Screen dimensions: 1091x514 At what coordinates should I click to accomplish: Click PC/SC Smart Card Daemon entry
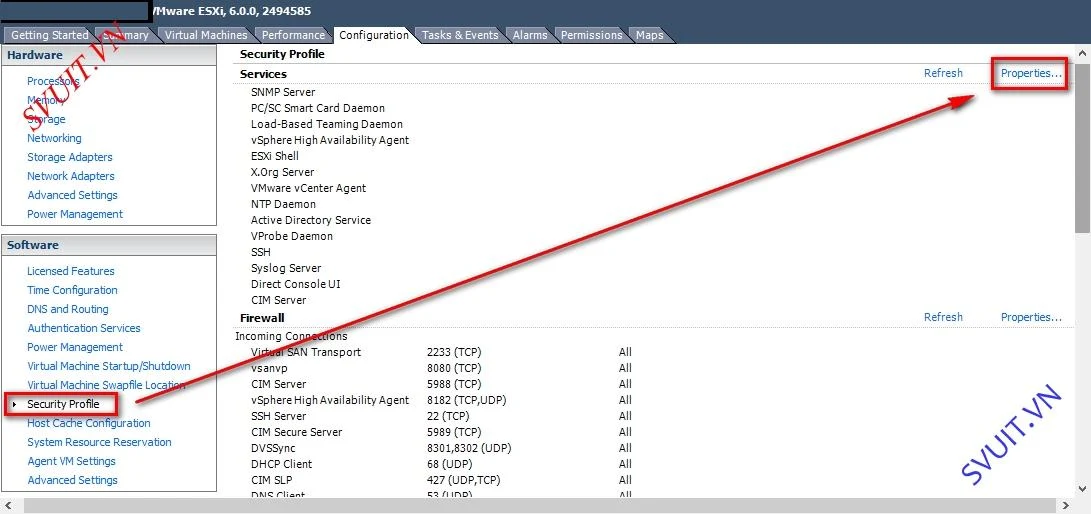pyautogui.click(x=318, y=108)
